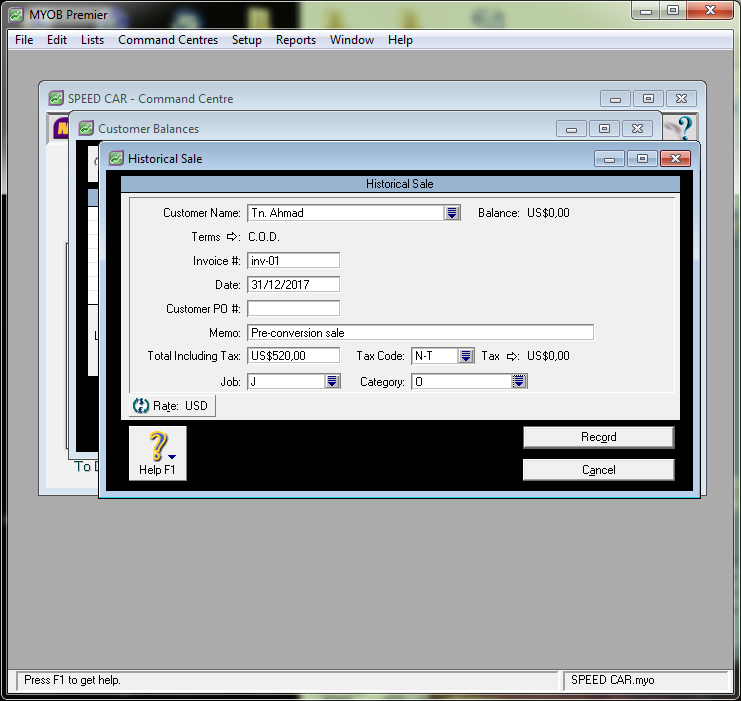Click the Job input field
741x701 pixels.
tap(286, 381)
